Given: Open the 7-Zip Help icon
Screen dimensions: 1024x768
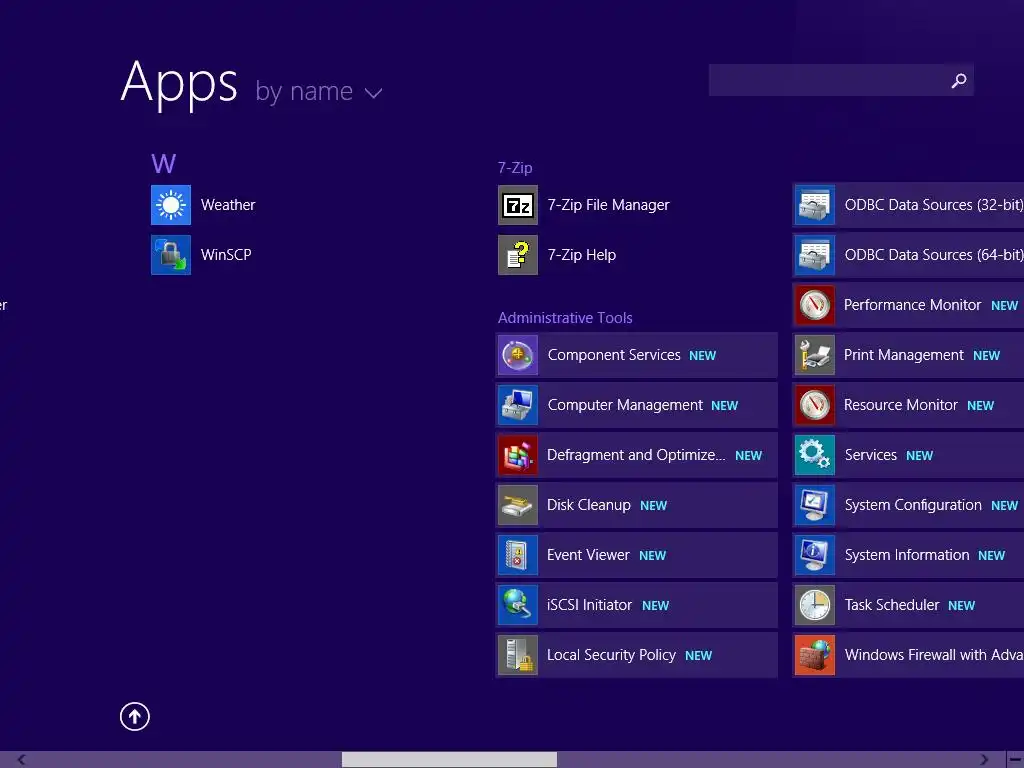Looking at the screenshot, I should [518, 255].
